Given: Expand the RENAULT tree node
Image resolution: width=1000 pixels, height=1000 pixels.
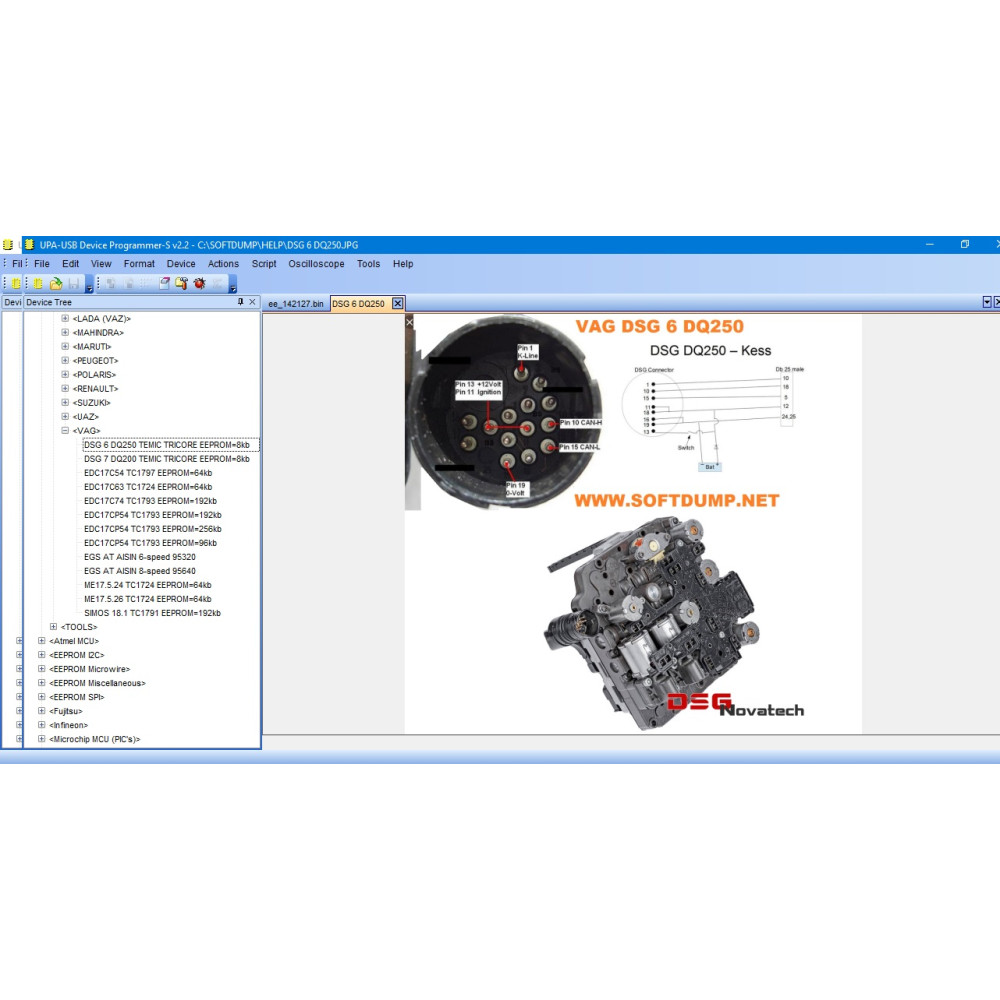Looking at the screenshot, I should pos(65,388).
